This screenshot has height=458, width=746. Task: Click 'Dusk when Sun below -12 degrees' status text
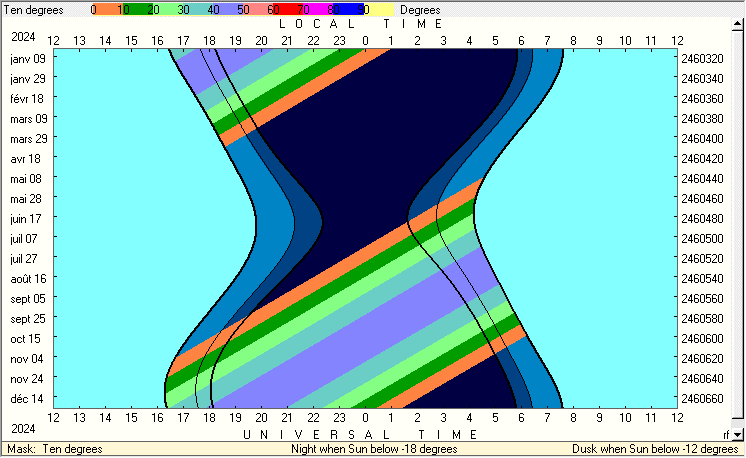click(x=655, y=449)
